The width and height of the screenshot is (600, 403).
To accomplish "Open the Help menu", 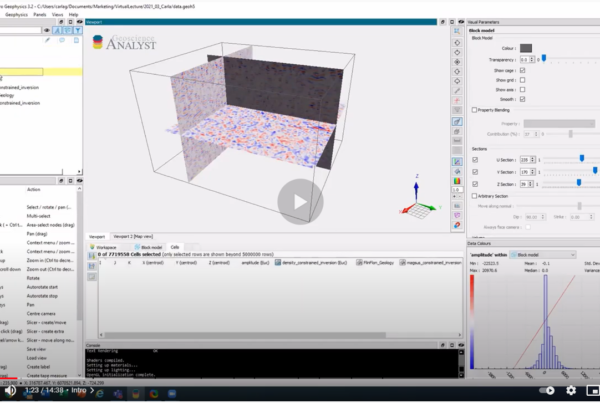I will pos(75,15).
